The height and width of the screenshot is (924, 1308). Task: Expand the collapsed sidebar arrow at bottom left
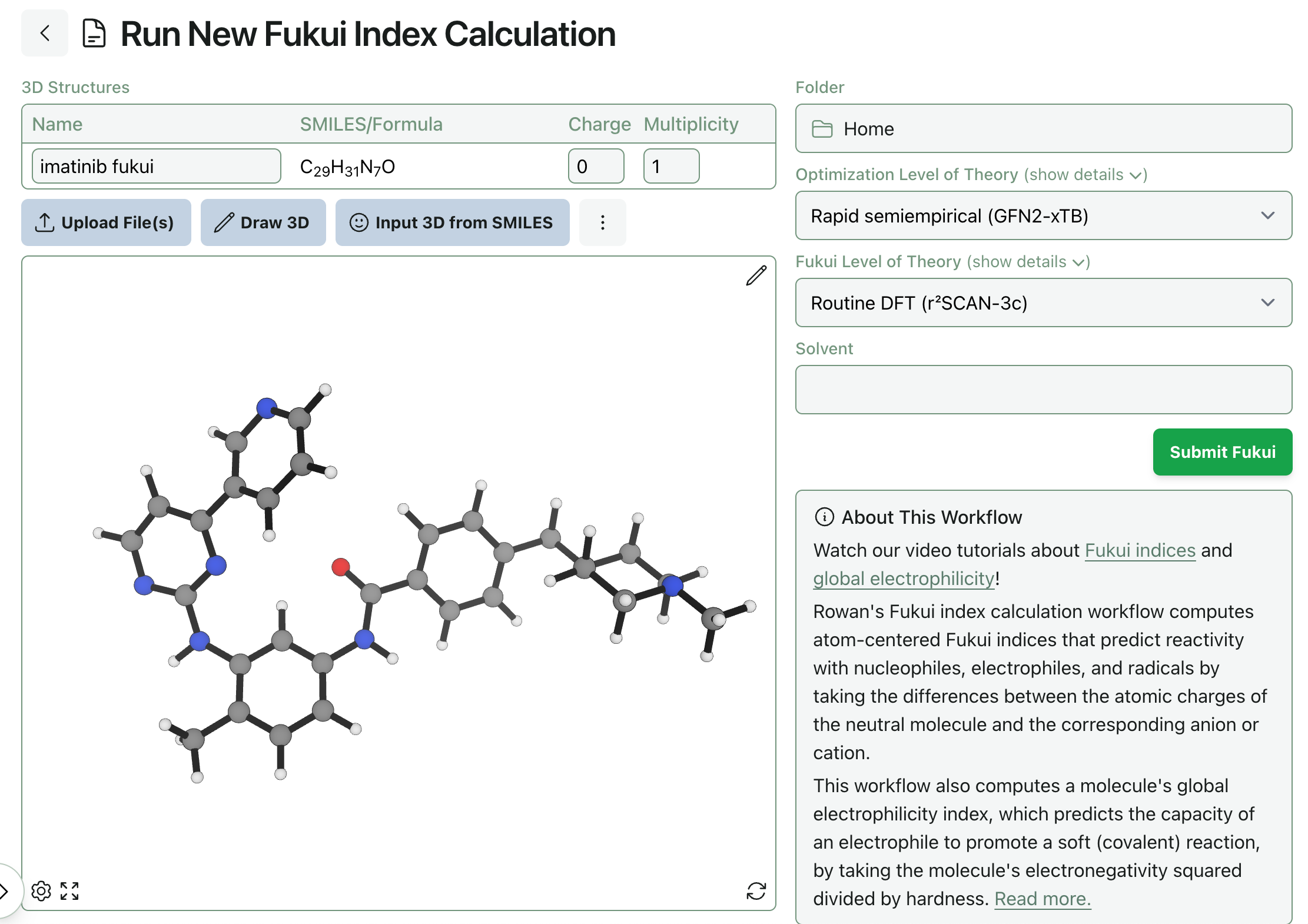pos(5,891)
